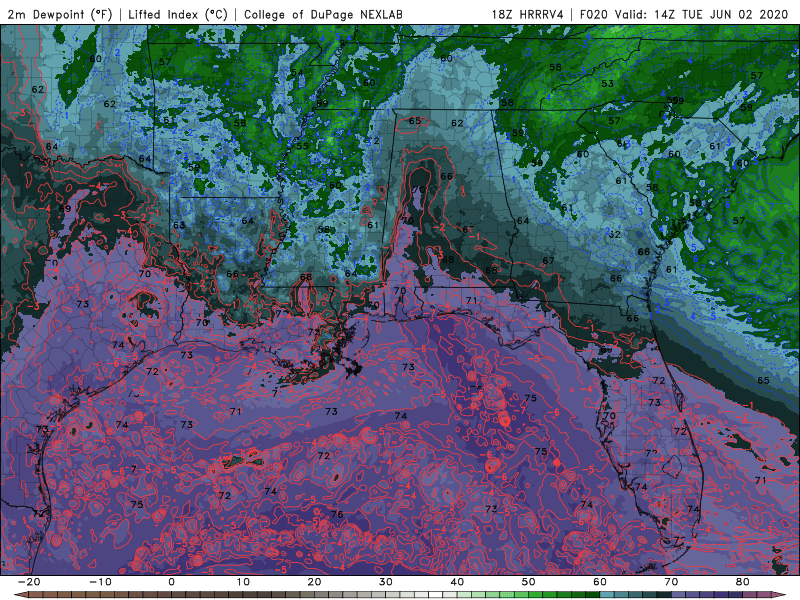Click the '70' color scale label
The image size is (800, 600).
point(671,582)
